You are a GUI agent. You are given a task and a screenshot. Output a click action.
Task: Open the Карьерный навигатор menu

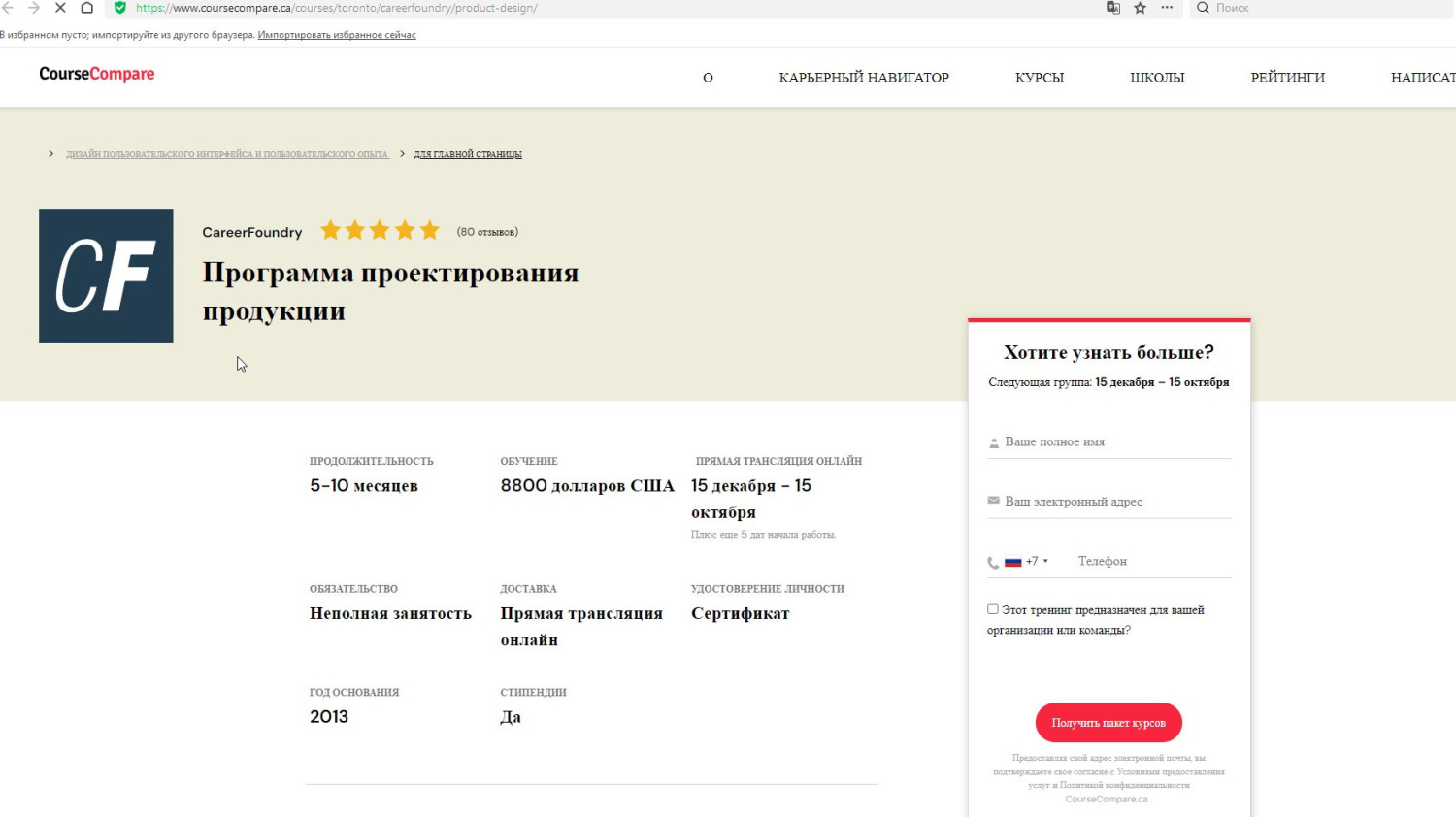pyautogui.click(x=864, y=78)
